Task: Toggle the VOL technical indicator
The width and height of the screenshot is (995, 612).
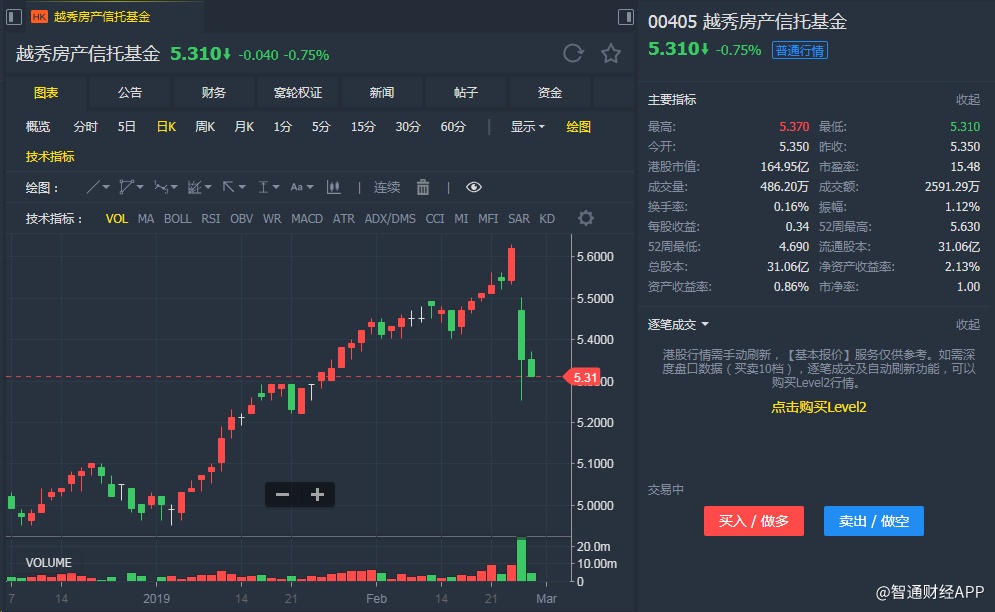Action: tap(117, 219)
